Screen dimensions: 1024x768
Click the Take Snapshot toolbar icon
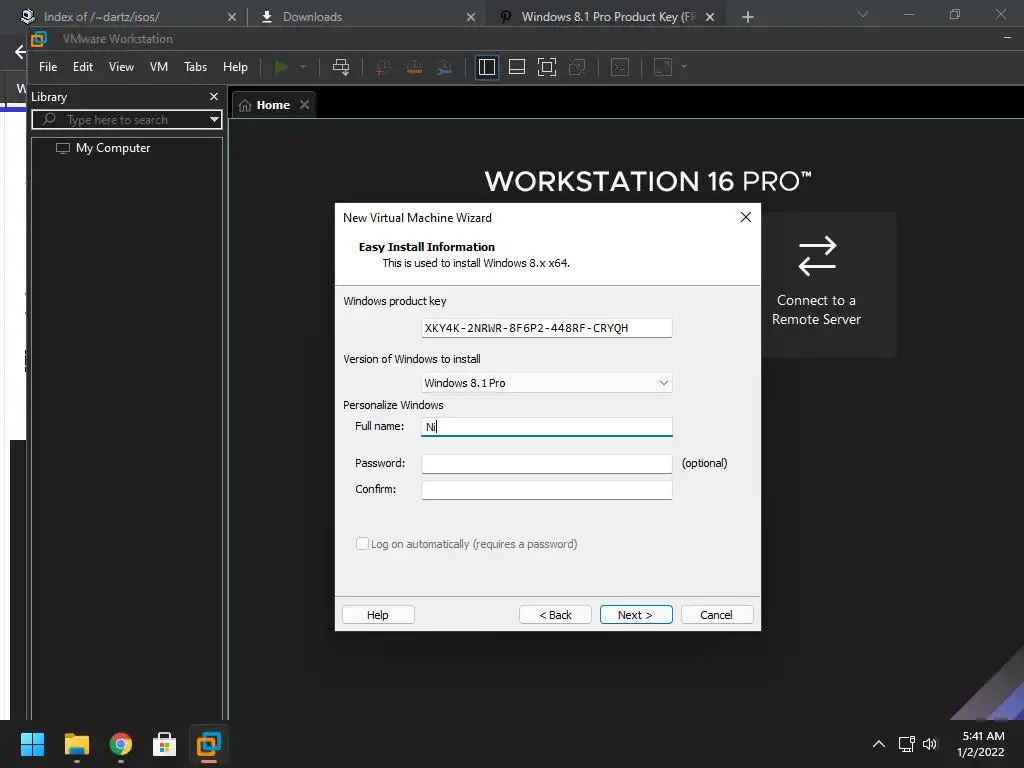383,67
